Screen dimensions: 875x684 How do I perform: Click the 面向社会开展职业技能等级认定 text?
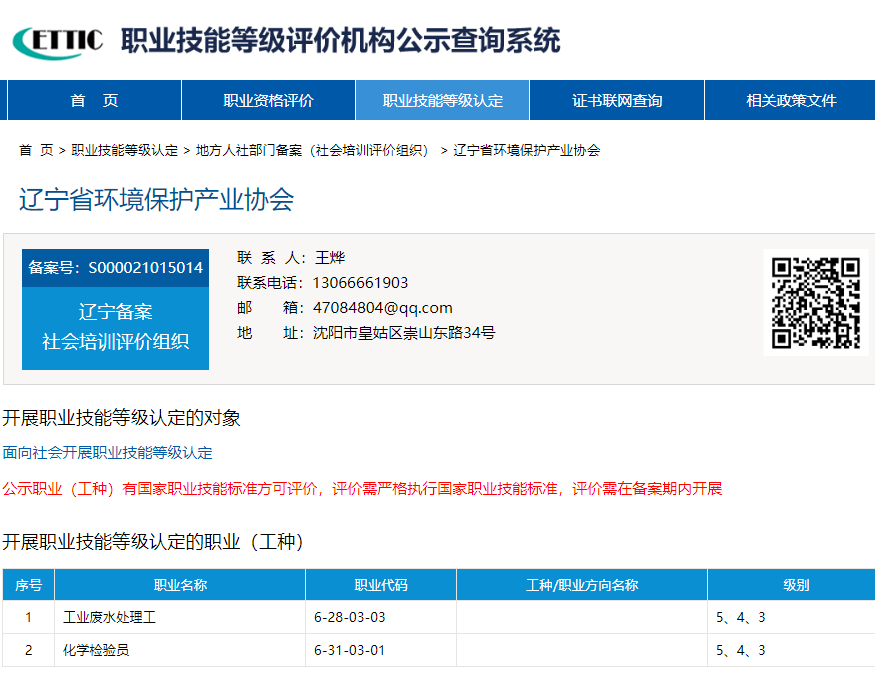(107, 453)
